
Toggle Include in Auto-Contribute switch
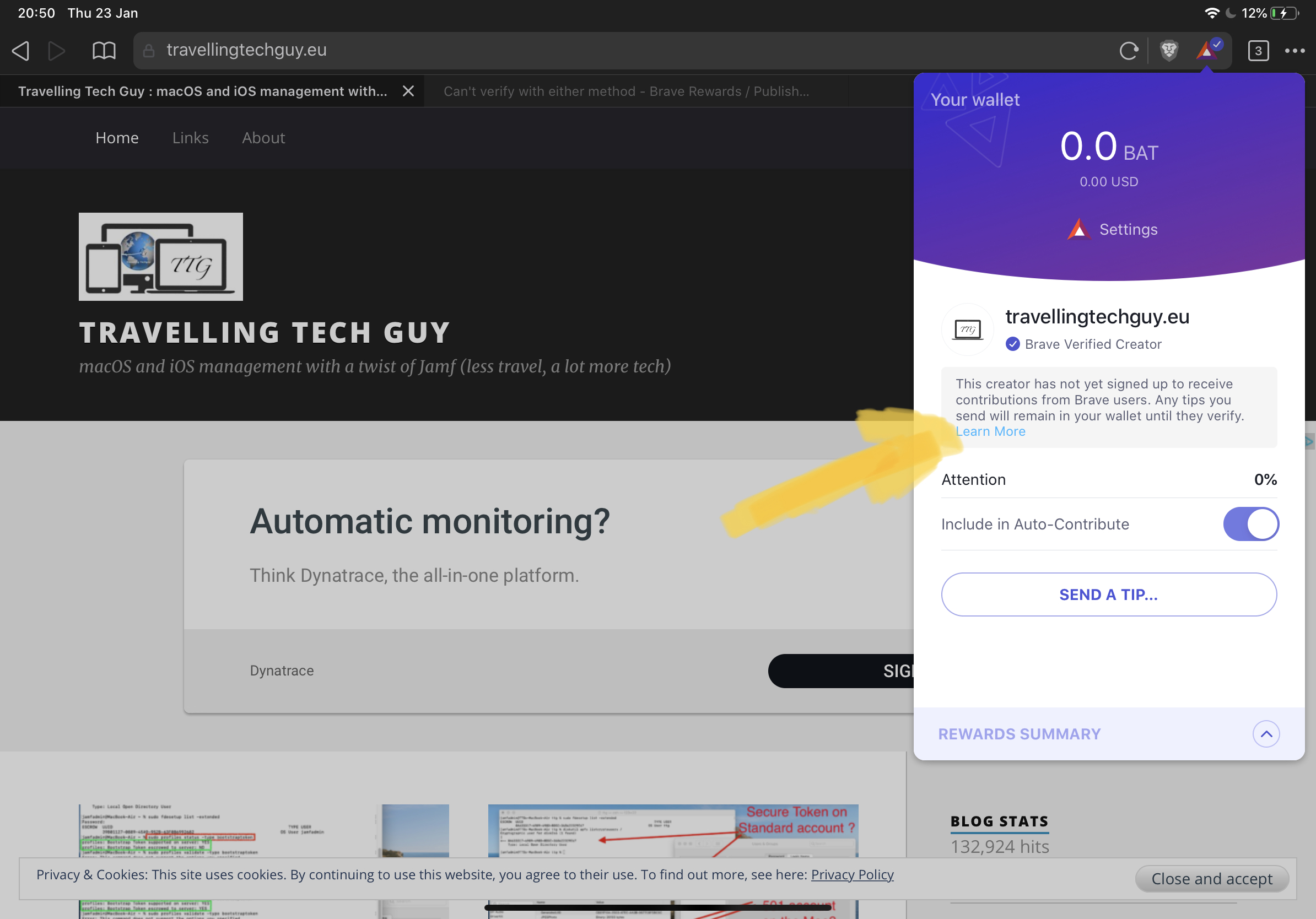coord(1250,523)
